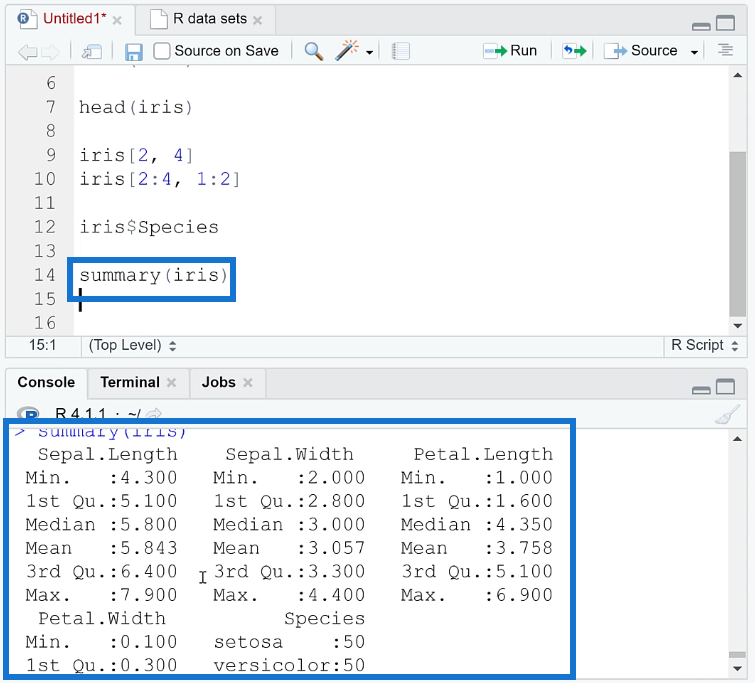Open the Jobs tab
This screenshot has width=755, height=683.
[x=218, y=382]
